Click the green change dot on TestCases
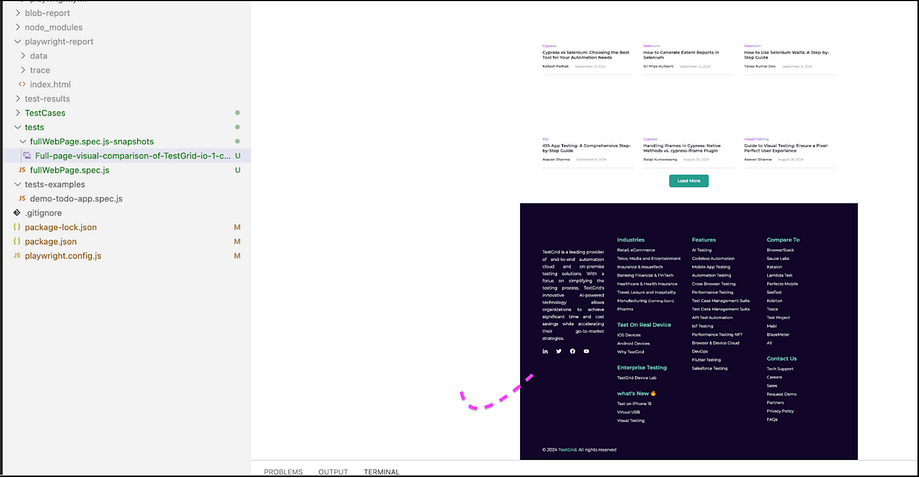919x478 pixels. [237, 112]
